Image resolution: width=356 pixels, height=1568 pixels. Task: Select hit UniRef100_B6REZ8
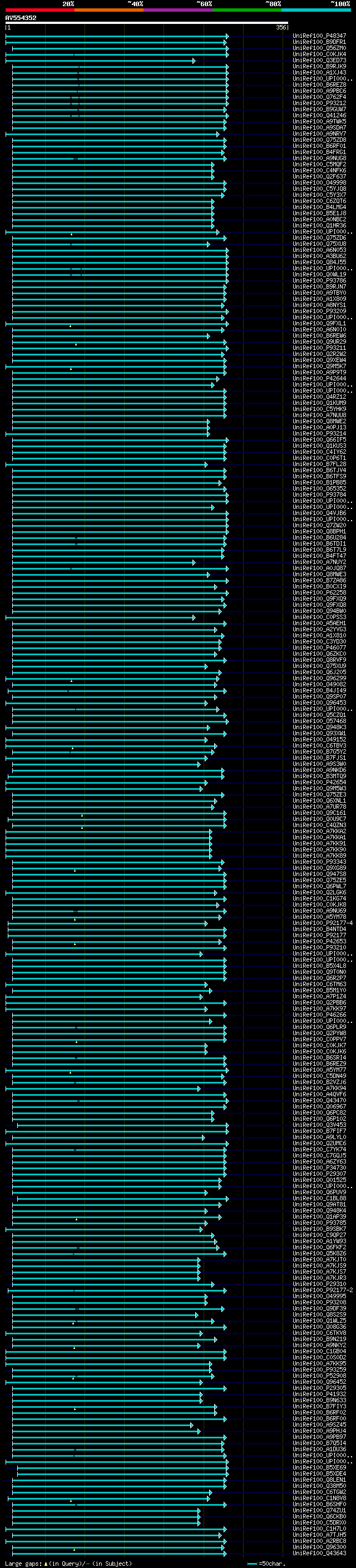coord(319,85)
